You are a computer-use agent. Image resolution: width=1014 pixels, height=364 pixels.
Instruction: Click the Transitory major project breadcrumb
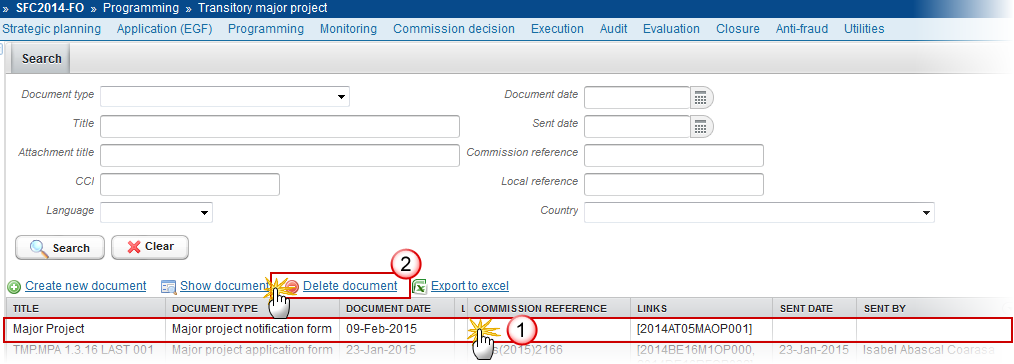263,8
